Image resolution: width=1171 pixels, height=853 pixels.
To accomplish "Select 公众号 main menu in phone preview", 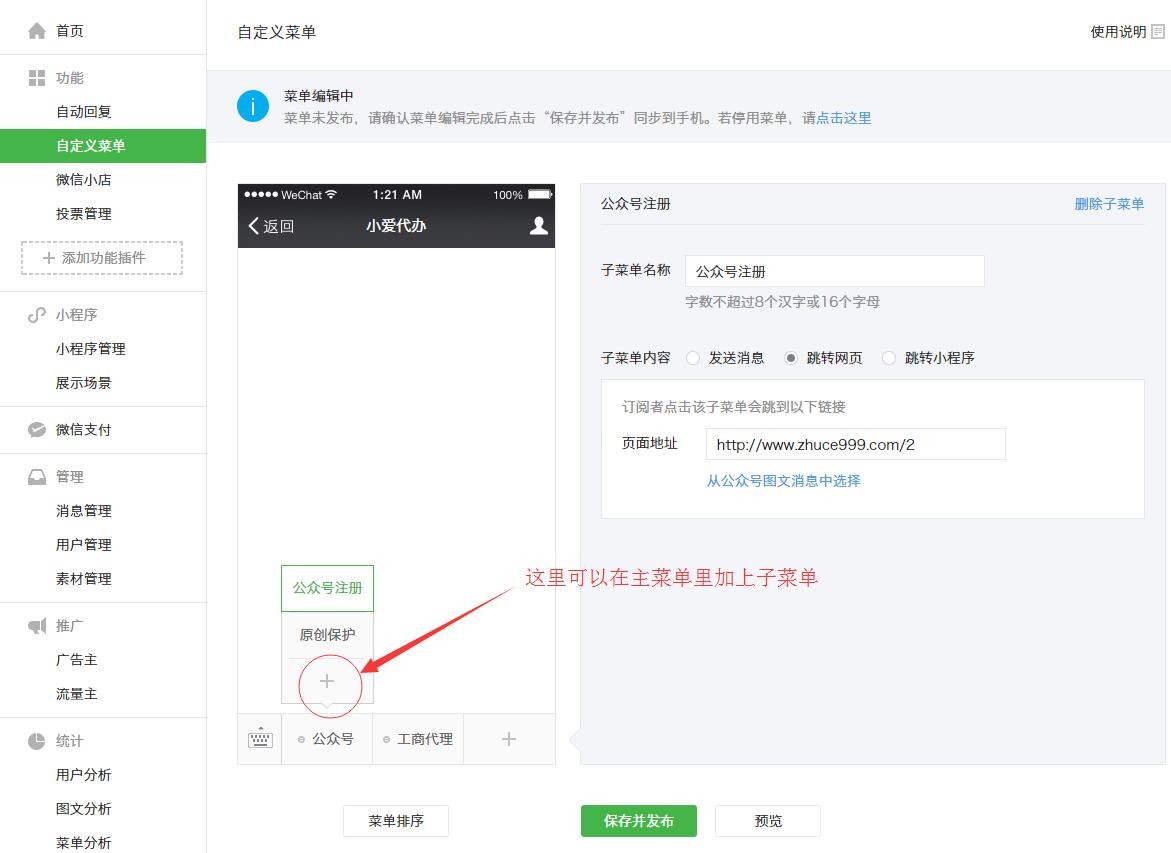I will 327,739.
